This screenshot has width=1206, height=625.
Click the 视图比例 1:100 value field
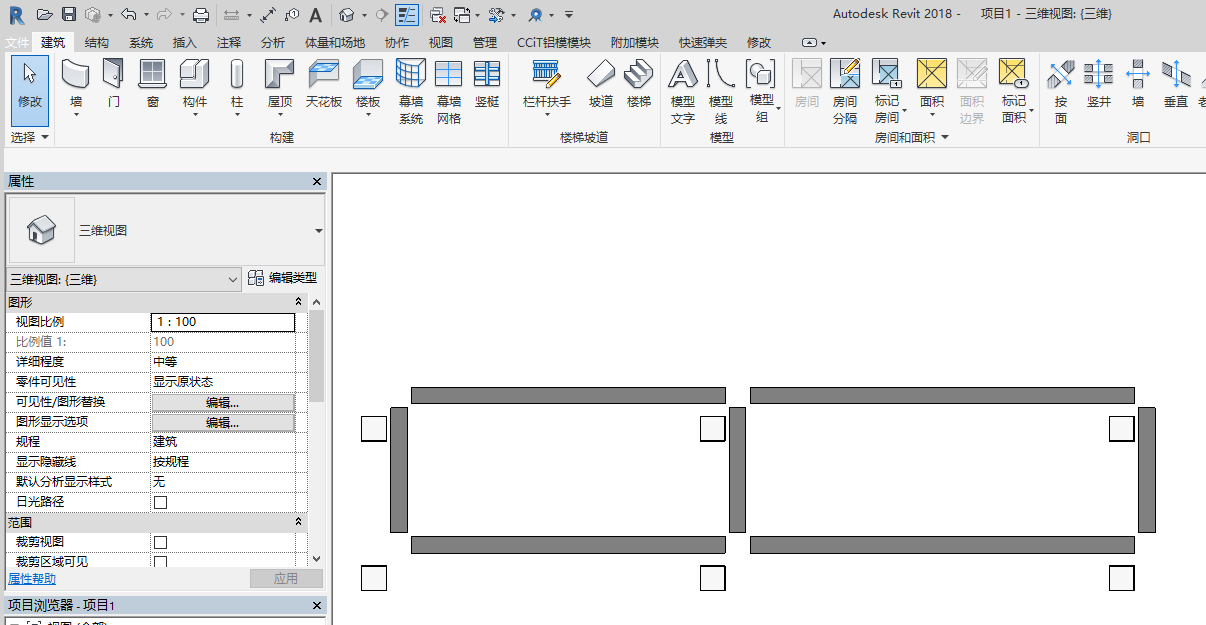[x=223, y=322]
